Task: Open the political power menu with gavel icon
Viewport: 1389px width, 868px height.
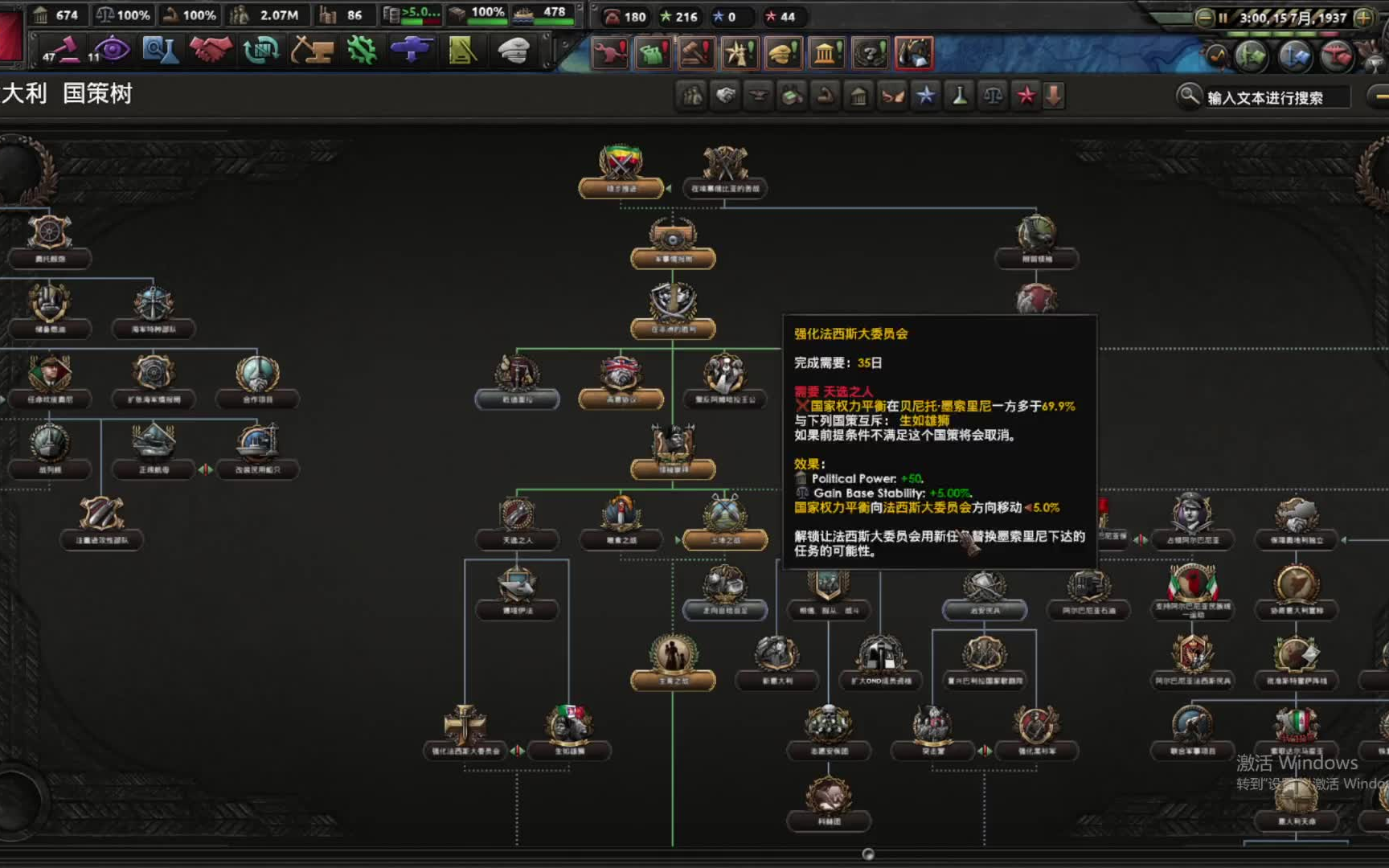Action: pos(63,51)
